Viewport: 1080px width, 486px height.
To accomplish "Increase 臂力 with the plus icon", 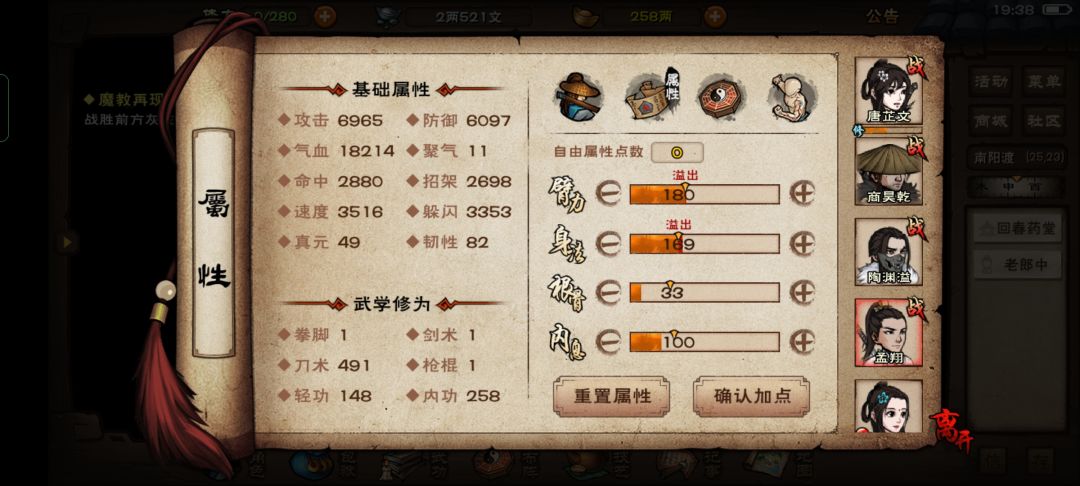I will tap(802, 194).
